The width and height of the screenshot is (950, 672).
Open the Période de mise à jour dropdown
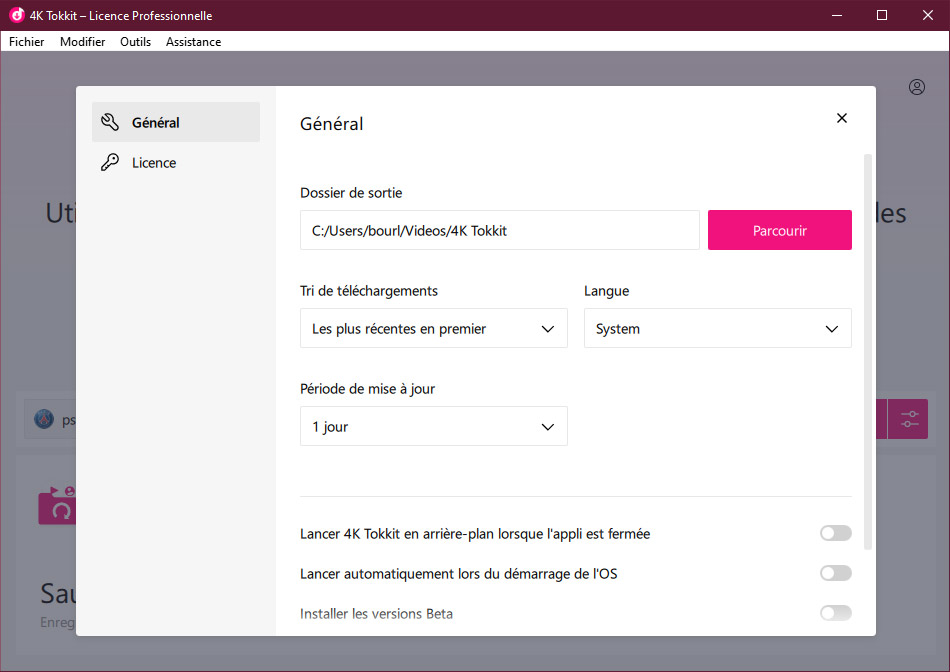[434, 427]
